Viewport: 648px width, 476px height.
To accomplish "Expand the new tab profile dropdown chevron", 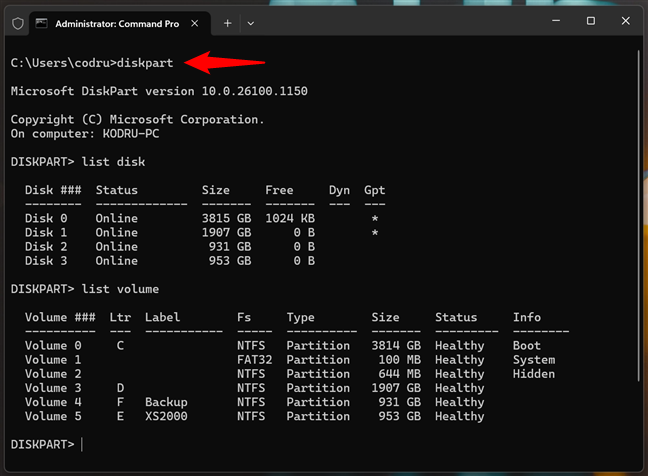I will 251,22.
